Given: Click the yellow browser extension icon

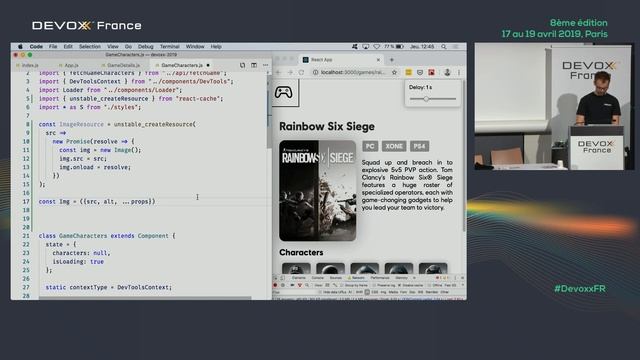Looking at the screenshot, I should click(x=408, y=72).
